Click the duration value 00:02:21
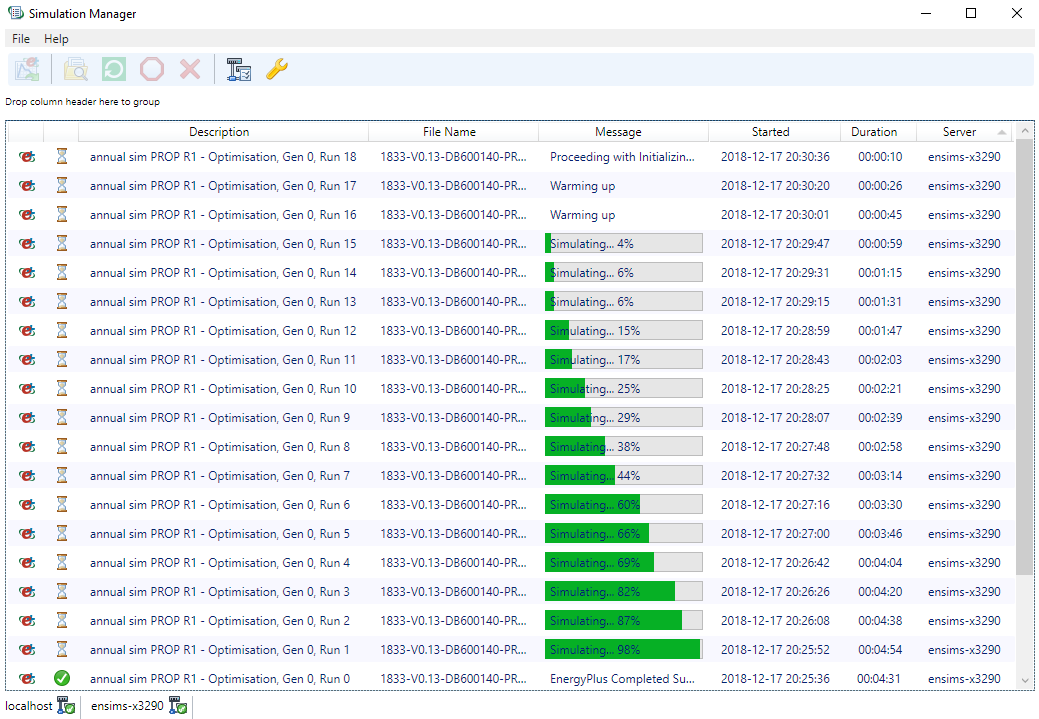 pos(880,389)
